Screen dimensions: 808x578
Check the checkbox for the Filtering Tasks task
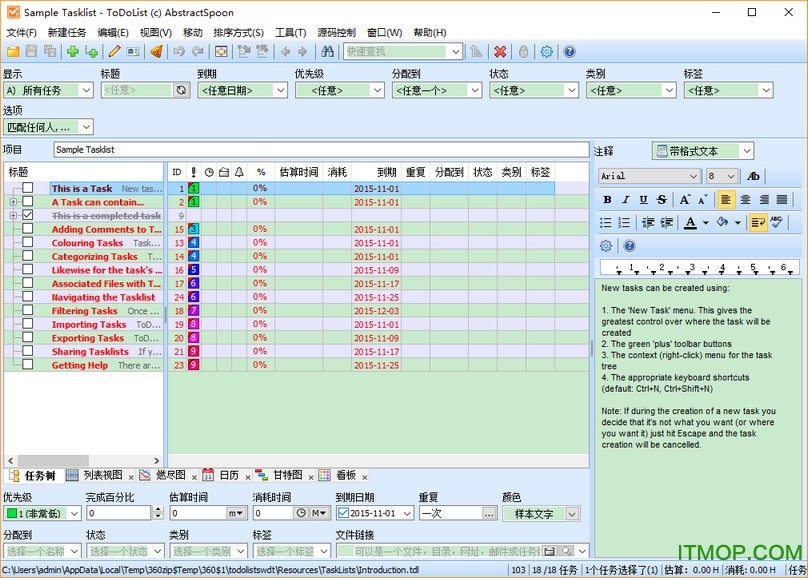tap(27, 311)
